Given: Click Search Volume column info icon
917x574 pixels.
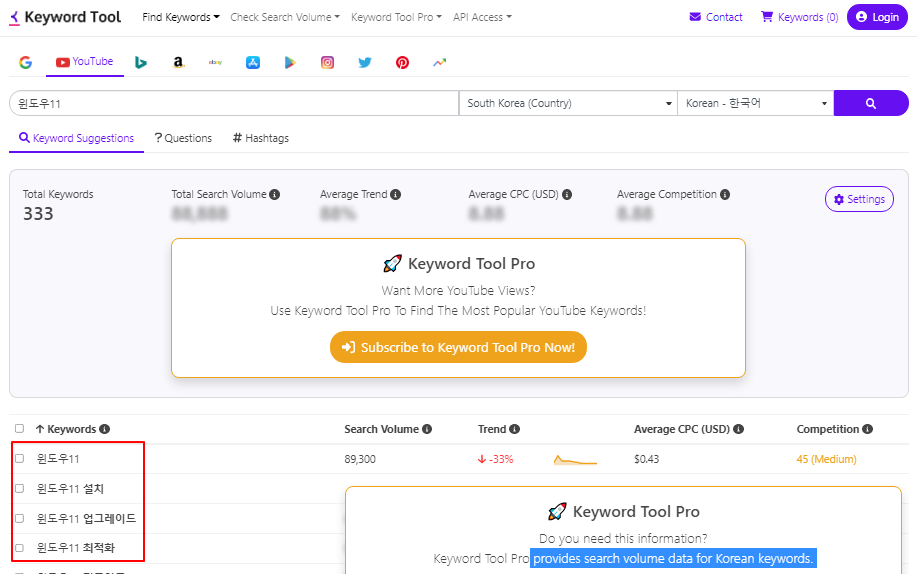Looking at the screenshot, I should (x=427, y=429).
